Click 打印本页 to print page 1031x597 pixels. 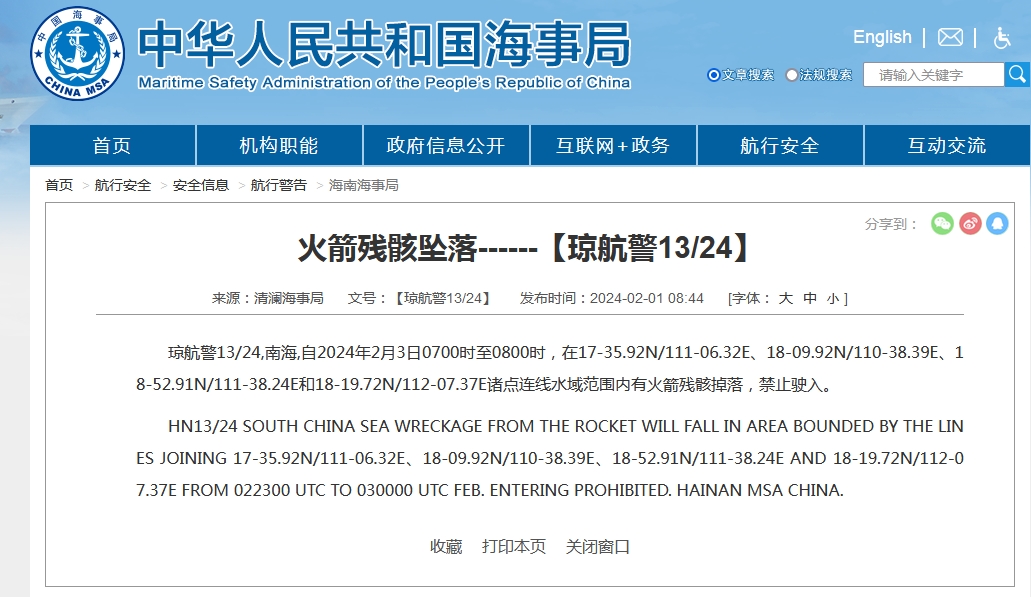coord(514,546)
